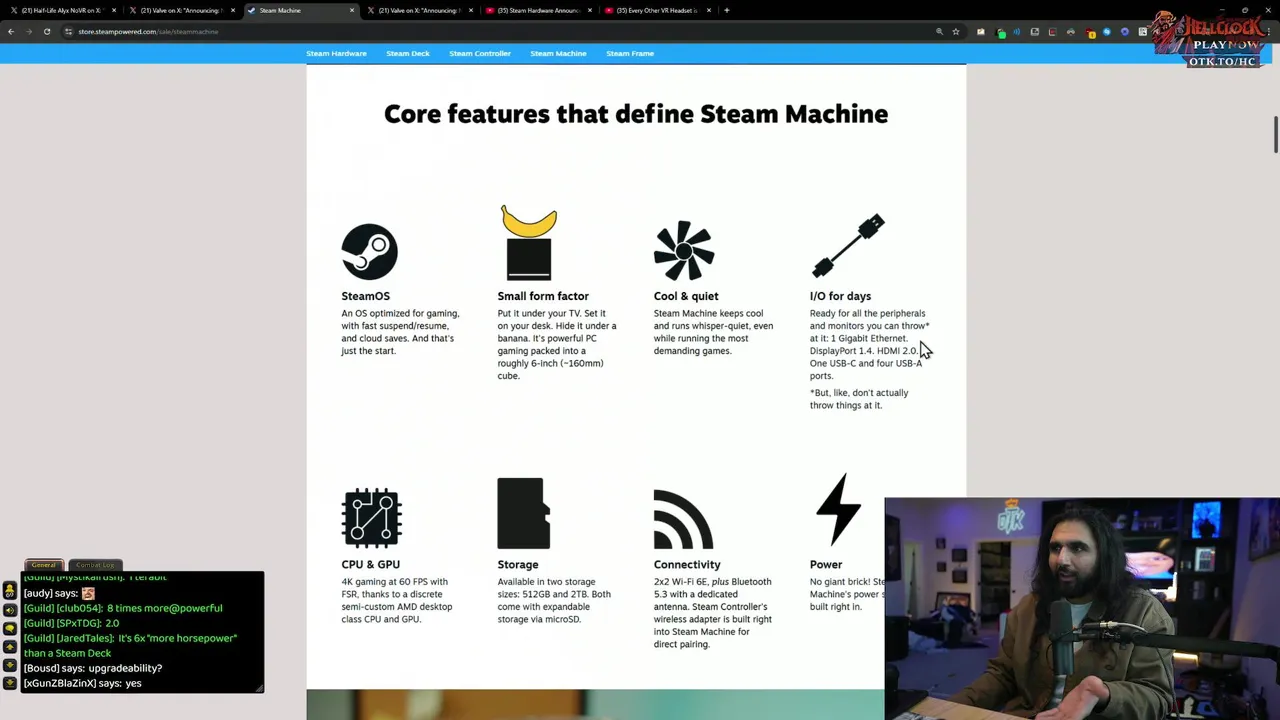
Task: Bookmark page with star icon
Action: 956,32
